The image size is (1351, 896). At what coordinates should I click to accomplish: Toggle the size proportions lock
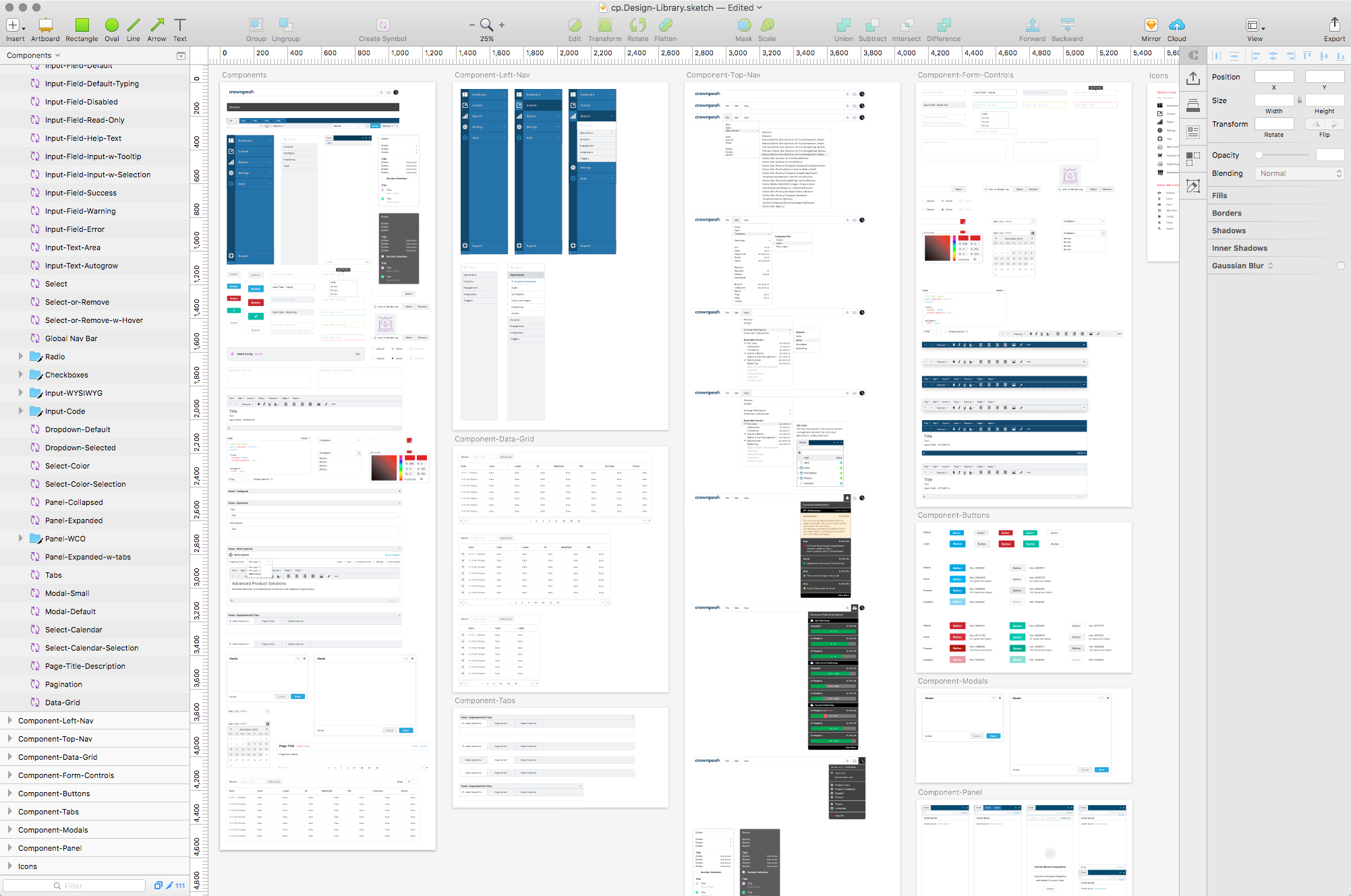click(x=1300, y=100)
